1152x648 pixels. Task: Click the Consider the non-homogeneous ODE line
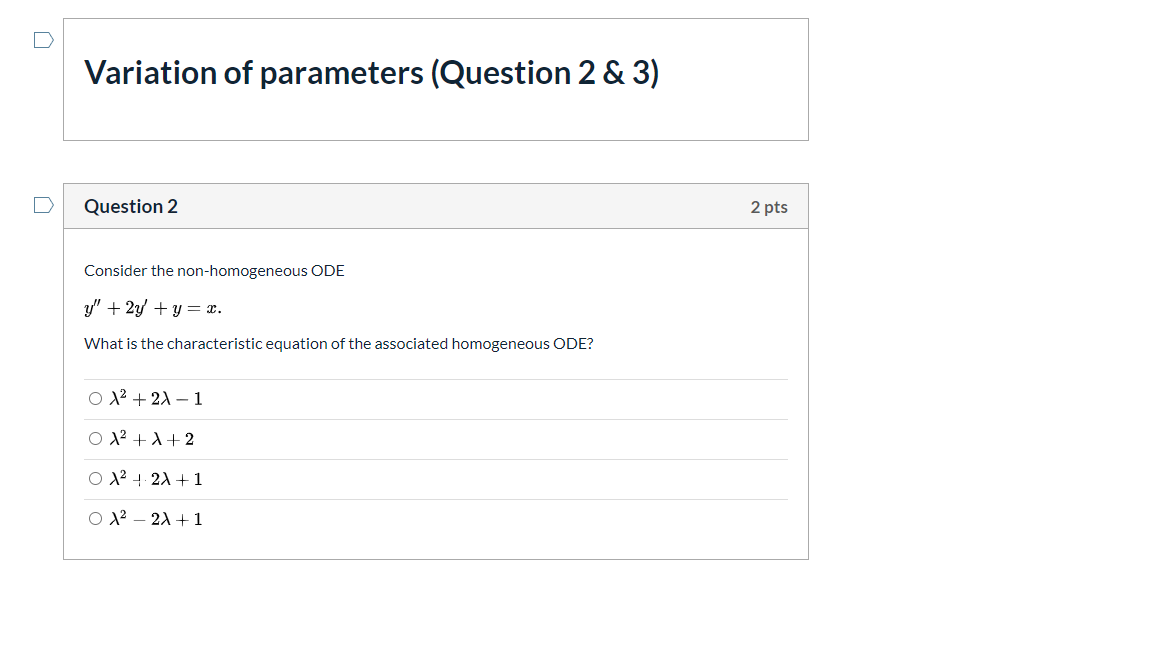tap(214, 270)
